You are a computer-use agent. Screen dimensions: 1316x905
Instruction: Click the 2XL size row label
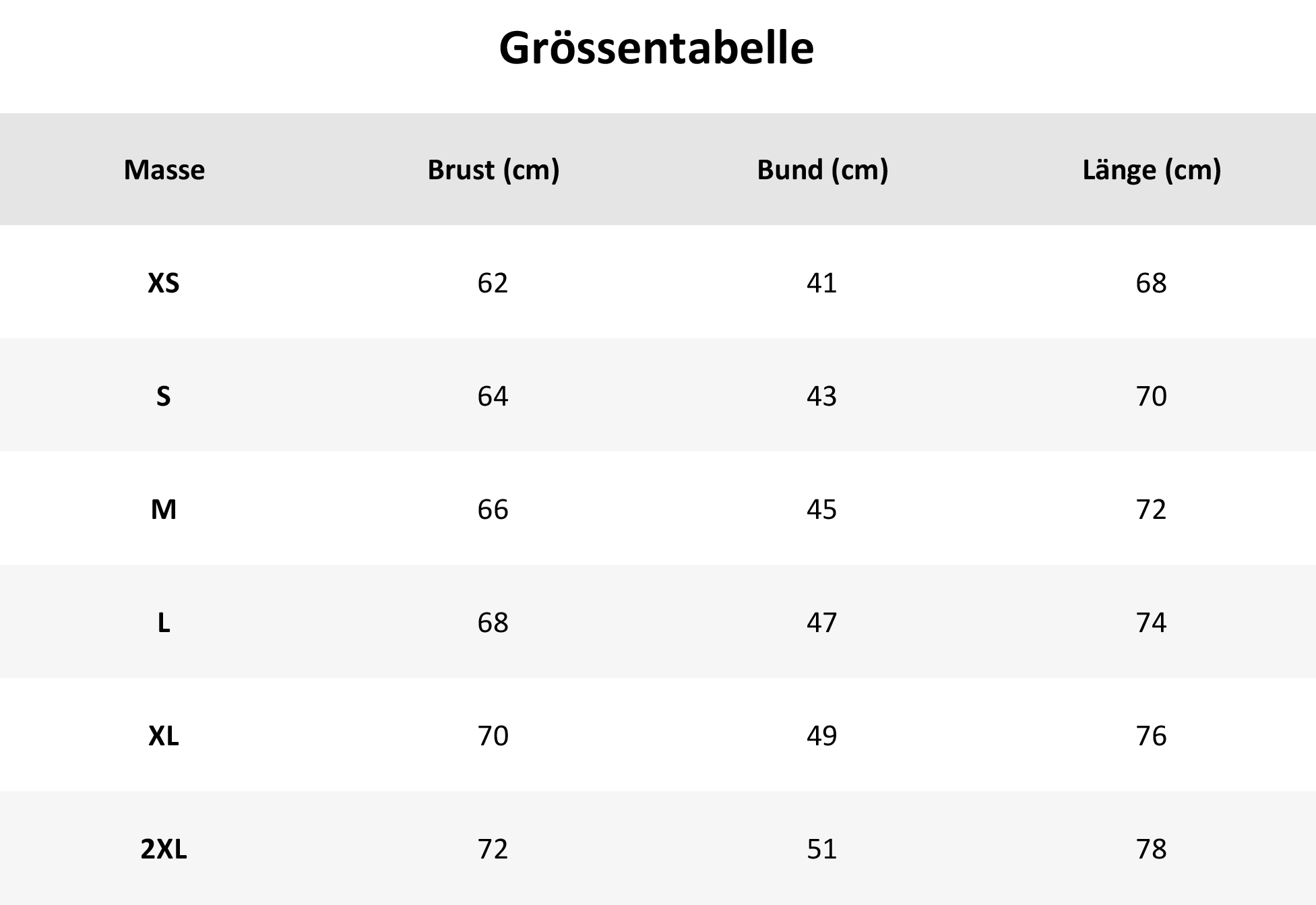coord(164,849)
